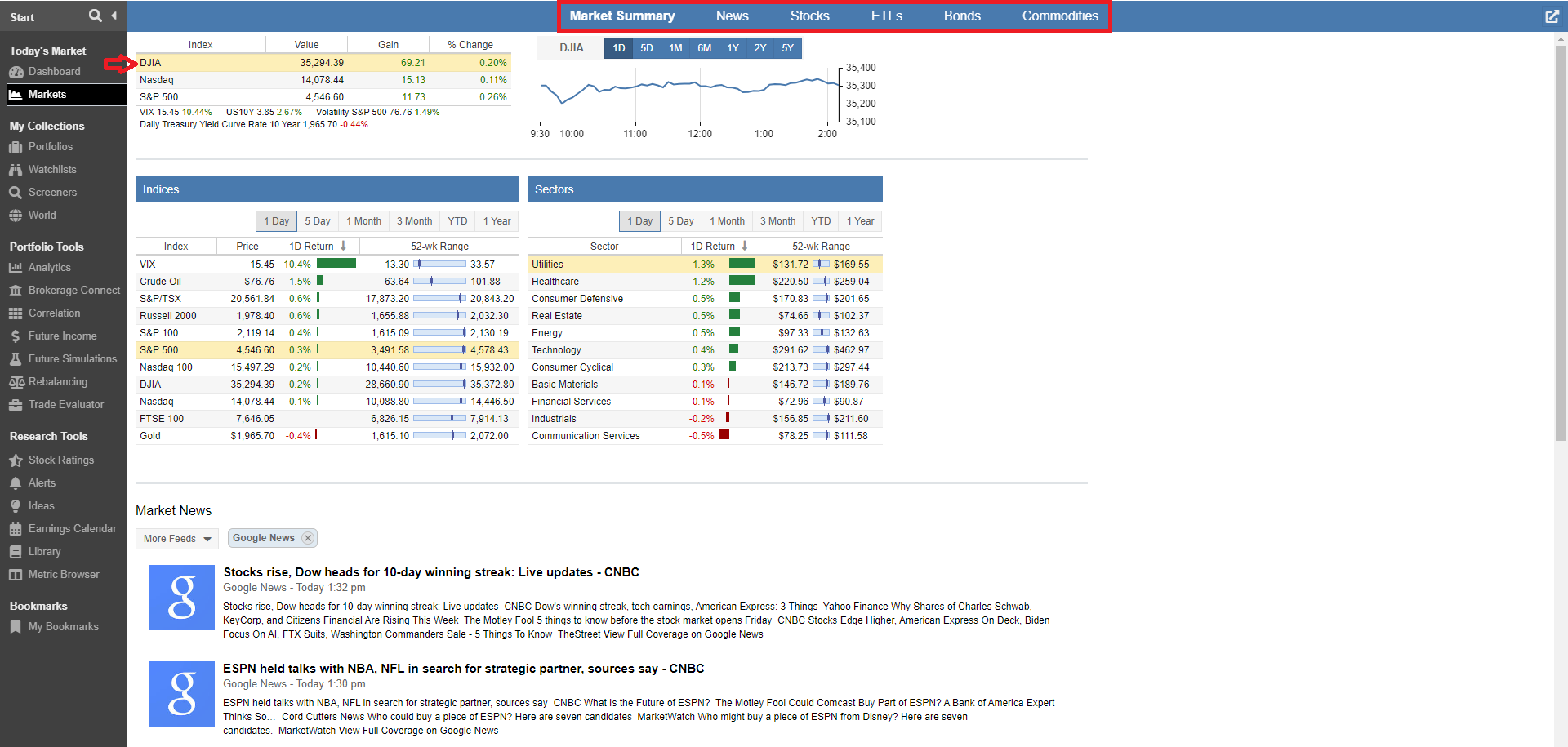Select 1 Month period in Indices panel
The width and height of the screenshot is (1568, 747).
point(363,221)
